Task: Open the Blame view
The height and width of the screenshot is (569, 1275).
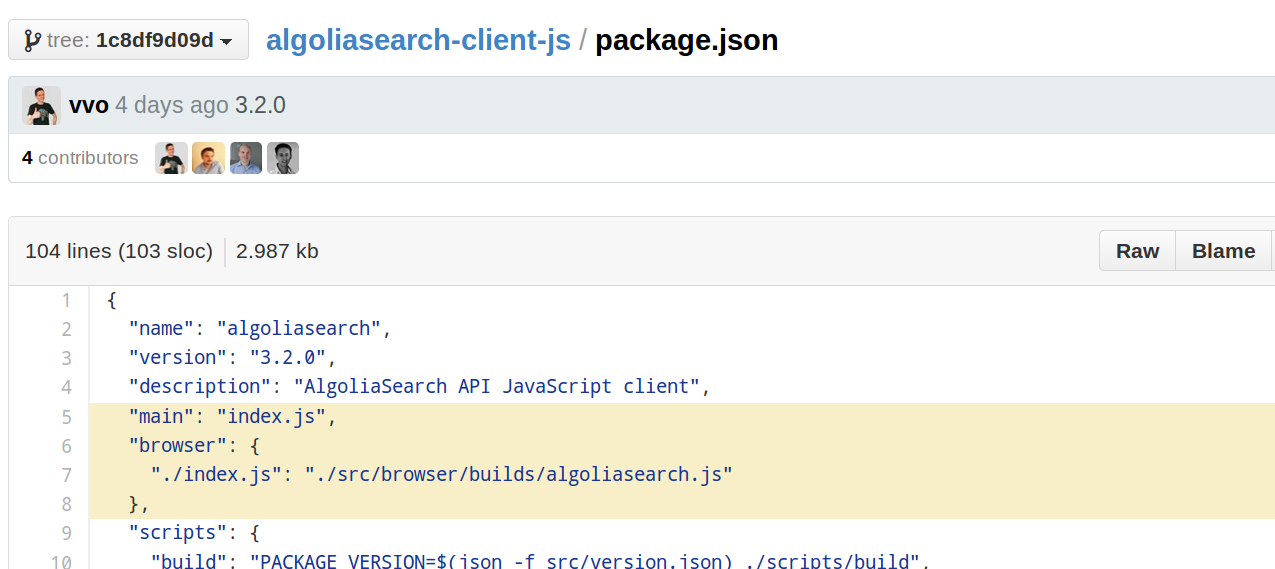Action: (x=1223, y=251)
